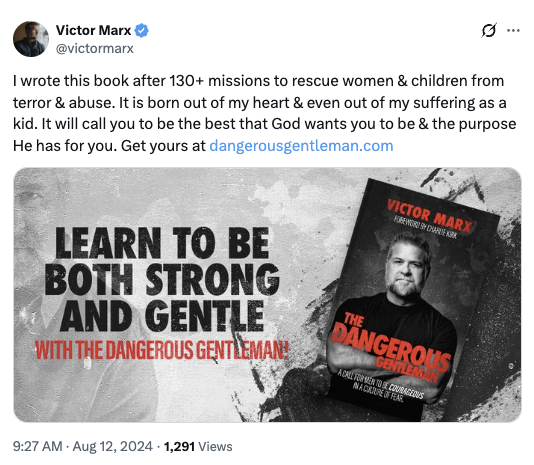Click the headline LEARN TO BE BOTH STRONG
Viewport: 534px width, 465px height.
pos(162,261)
